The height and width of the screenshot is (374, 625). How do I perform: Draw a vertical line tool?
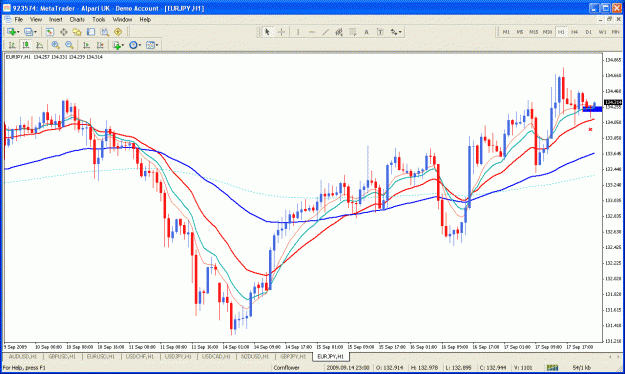[298, 32]
